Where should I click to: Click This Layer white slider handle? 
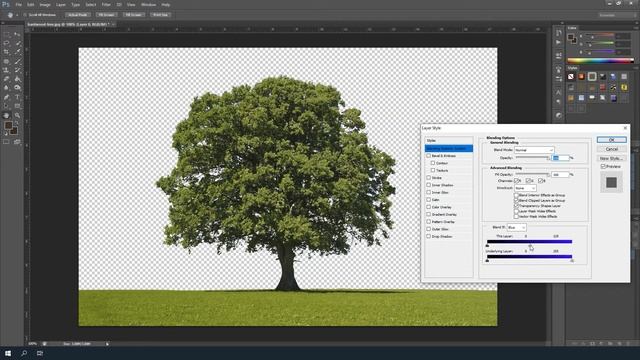[530, 245]
